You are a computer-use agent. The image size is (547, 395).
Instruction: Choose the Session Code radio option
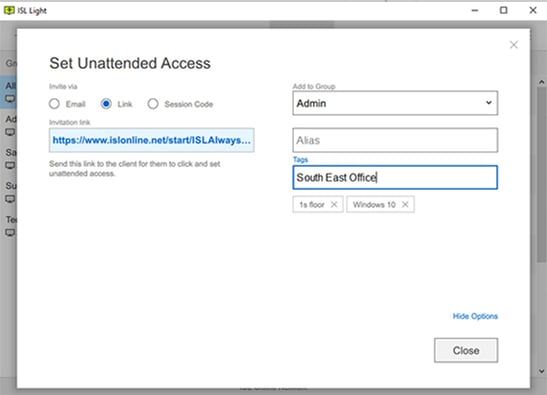pos(153,104)
